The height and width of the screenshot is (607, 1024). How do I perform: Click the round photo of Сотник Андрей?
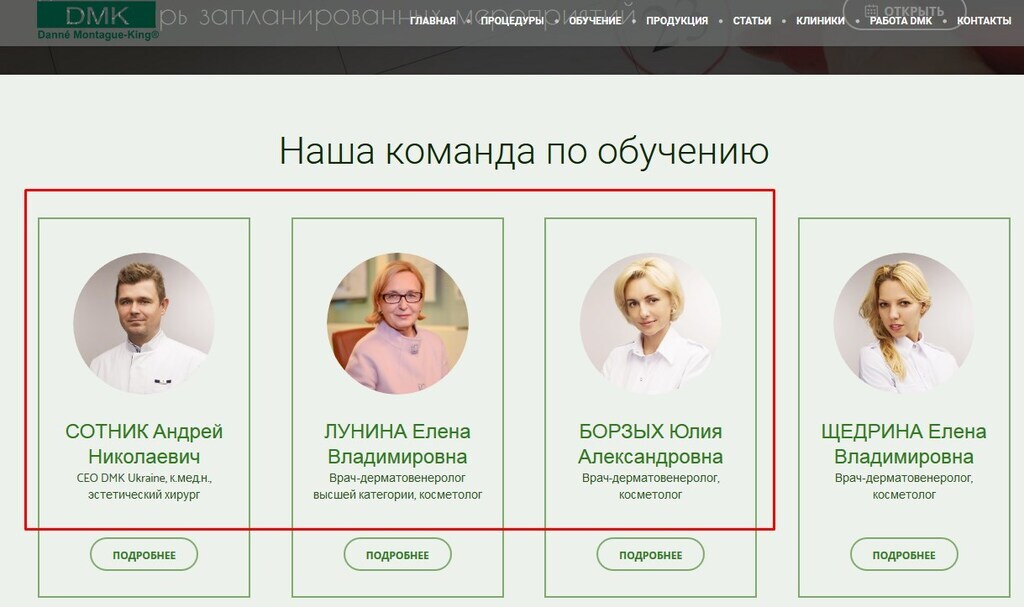[143, 323]
